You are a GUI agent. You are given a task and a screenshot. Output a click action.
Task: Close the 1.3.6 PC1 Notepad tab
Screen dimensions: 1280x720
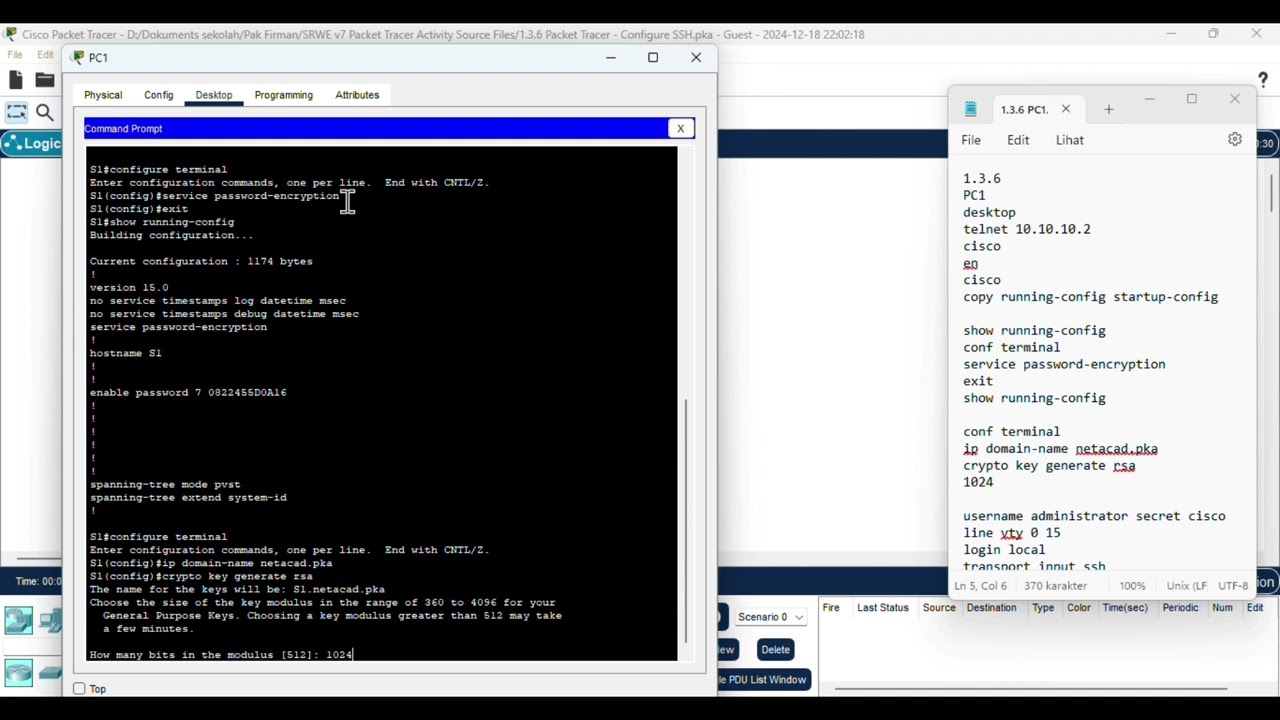pos(1065,109)
